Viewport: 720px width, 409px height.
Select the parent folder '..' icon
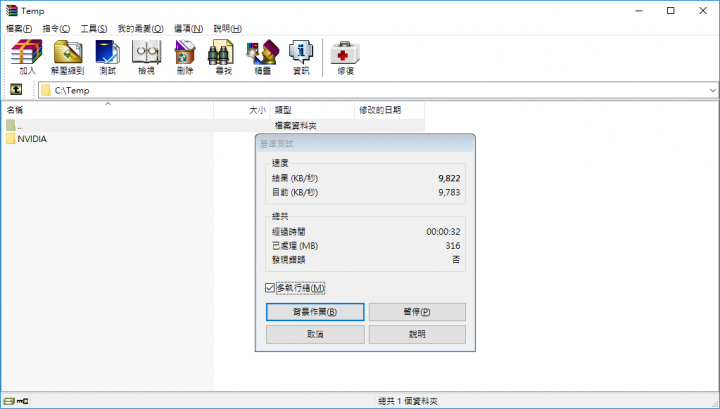point(11,125)
